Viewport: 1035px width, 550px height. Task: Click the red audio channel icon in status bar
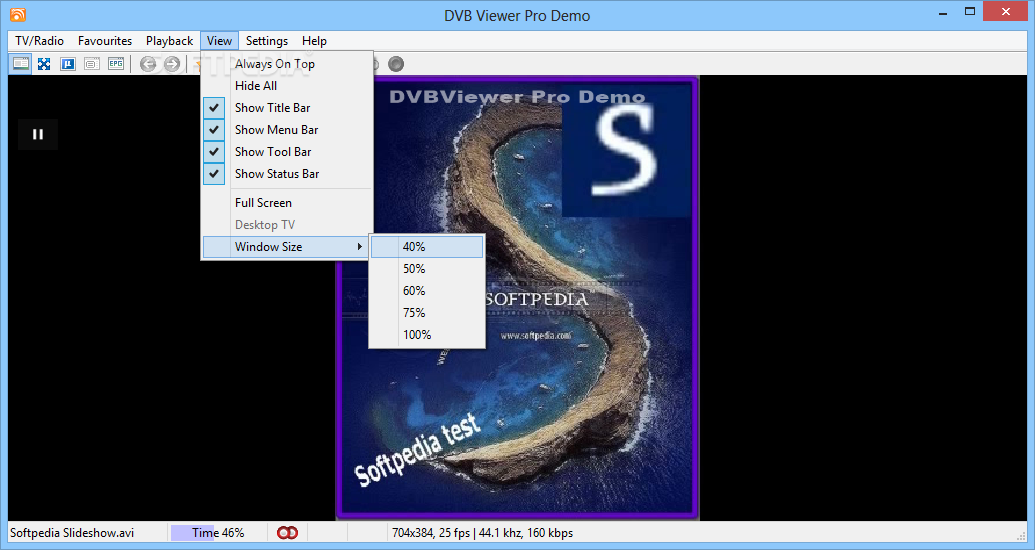[287, 532]
